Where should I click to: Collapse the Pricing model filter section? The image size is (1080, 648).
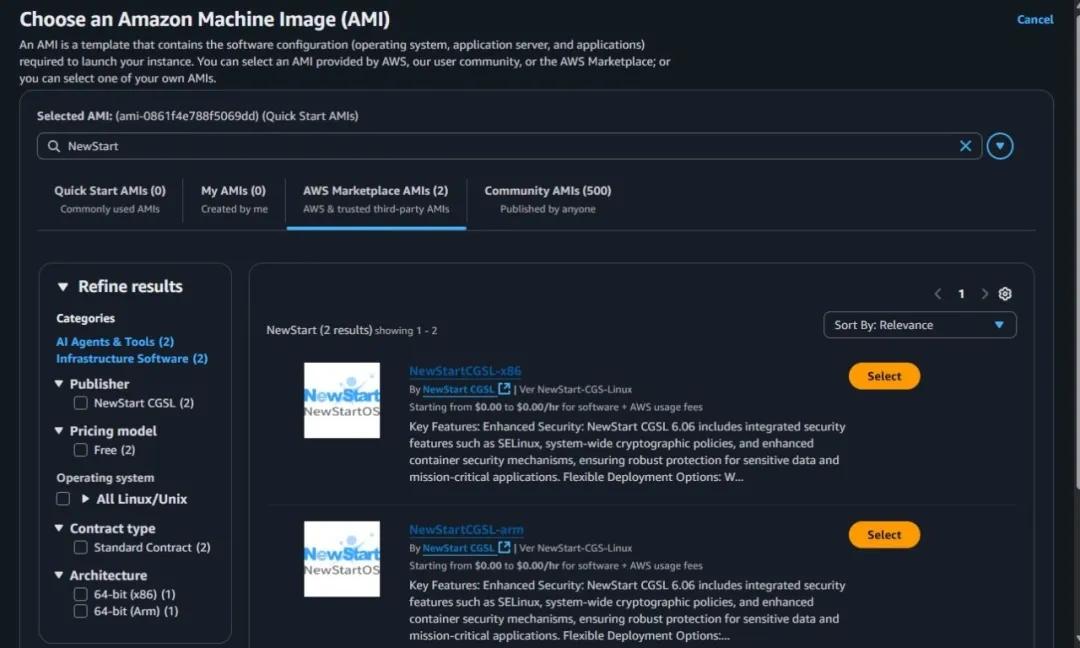(59, 430)
